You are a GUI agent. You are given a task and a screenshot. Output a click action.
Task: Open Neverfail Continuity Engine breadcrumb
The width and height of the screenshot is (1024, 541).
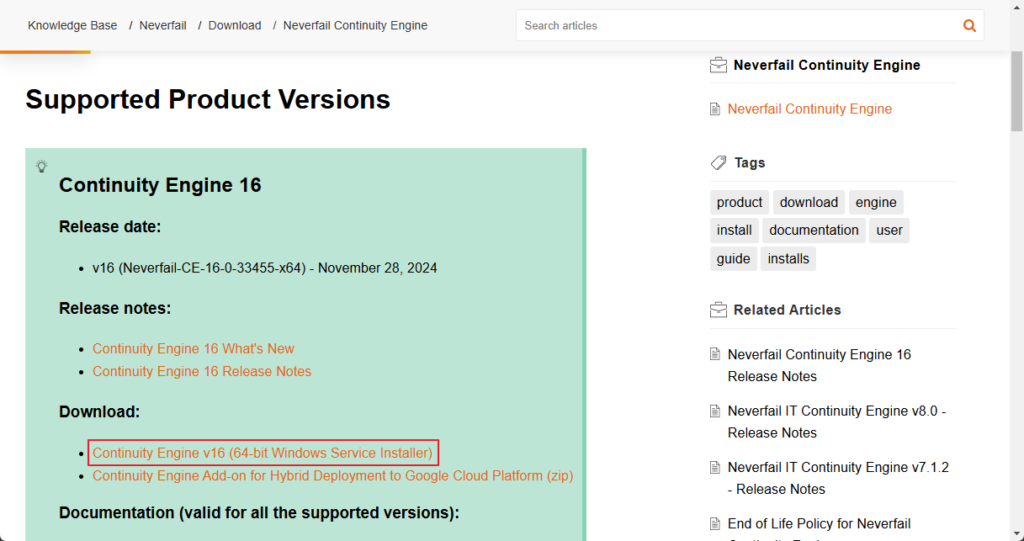tap(355, 25)
